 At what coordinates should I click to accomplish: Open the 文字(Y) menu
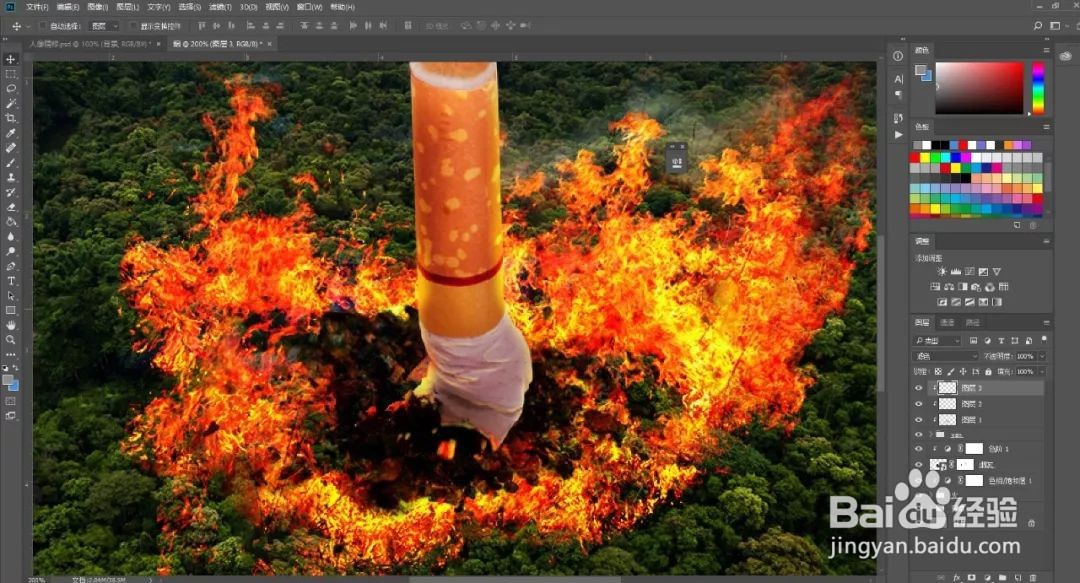click(x=158, y=7)
